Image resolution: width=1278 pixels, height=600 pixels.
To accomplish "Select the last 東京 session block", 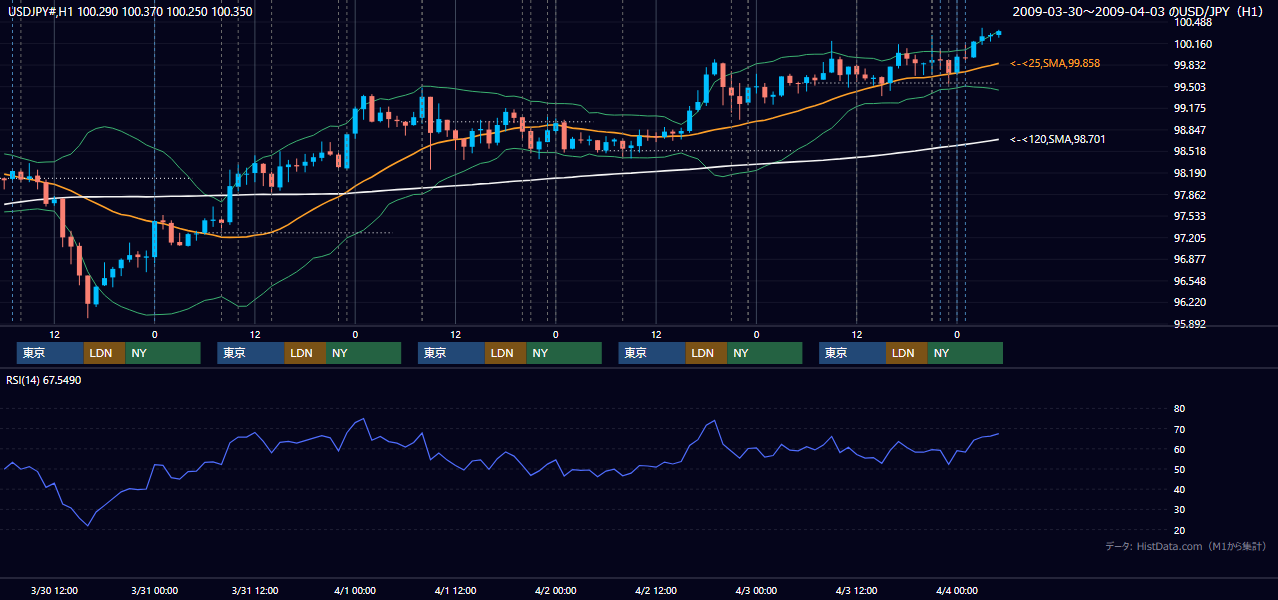I will point(852,353).
